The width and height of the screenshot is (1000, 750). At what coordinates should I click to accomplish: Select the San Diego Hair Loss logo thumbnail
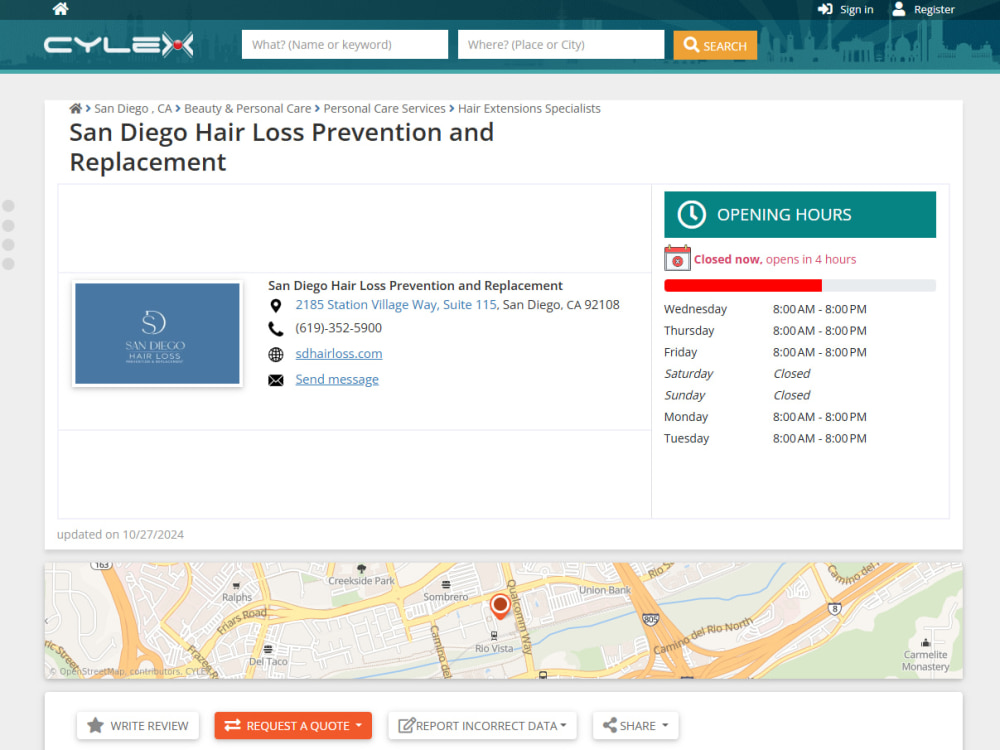click(x=158, y=334)
